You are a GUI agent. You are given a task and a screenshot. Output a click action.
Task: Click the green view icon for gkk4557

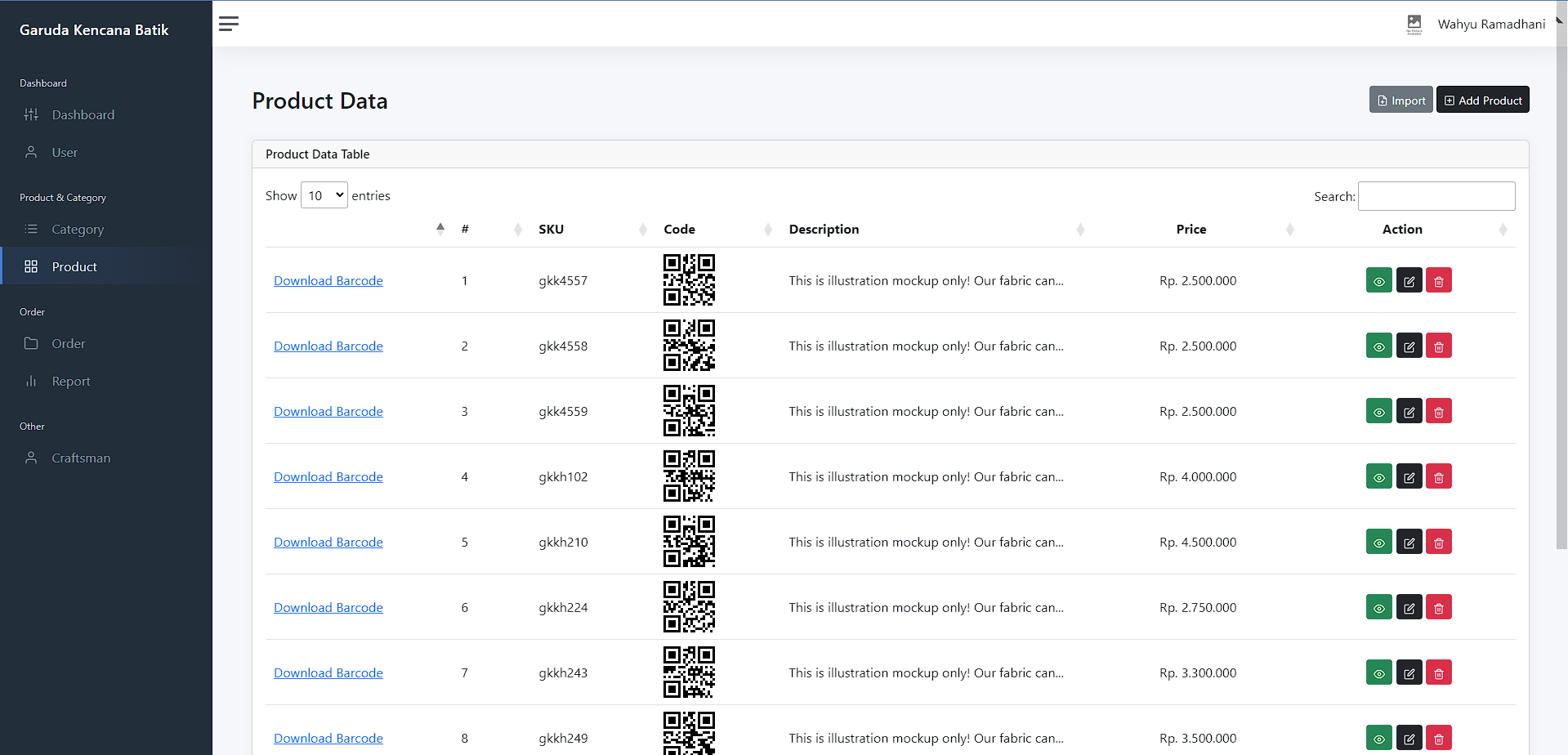pyautogui.click(x=1378, y=281)
